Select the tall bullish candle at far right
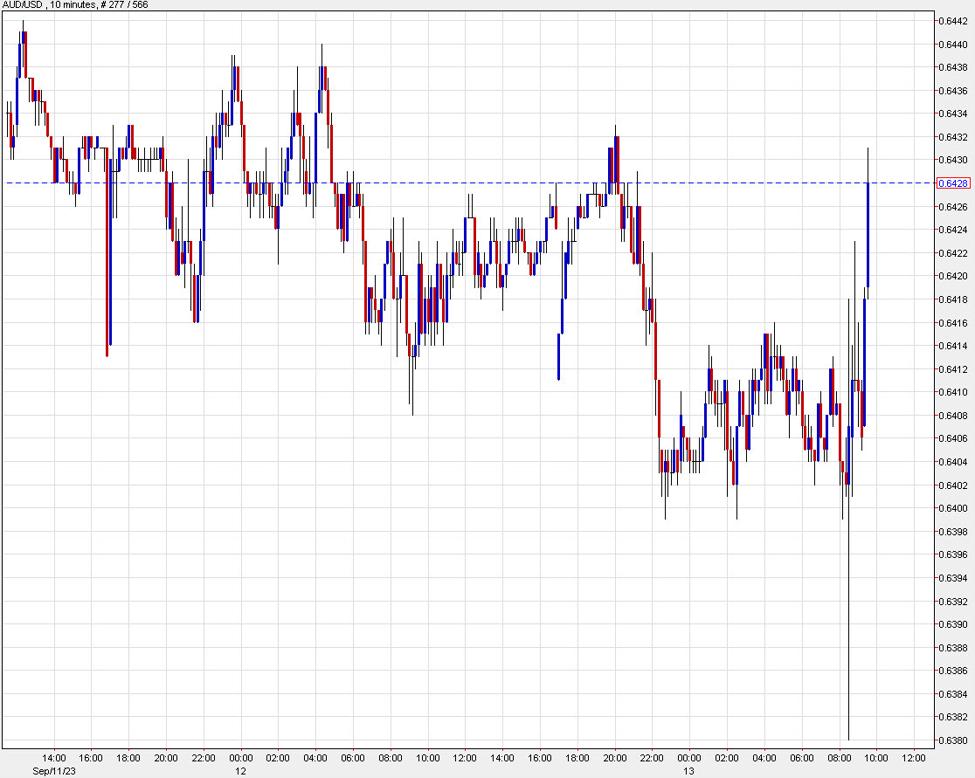975x778 pixels. point(868,230)
